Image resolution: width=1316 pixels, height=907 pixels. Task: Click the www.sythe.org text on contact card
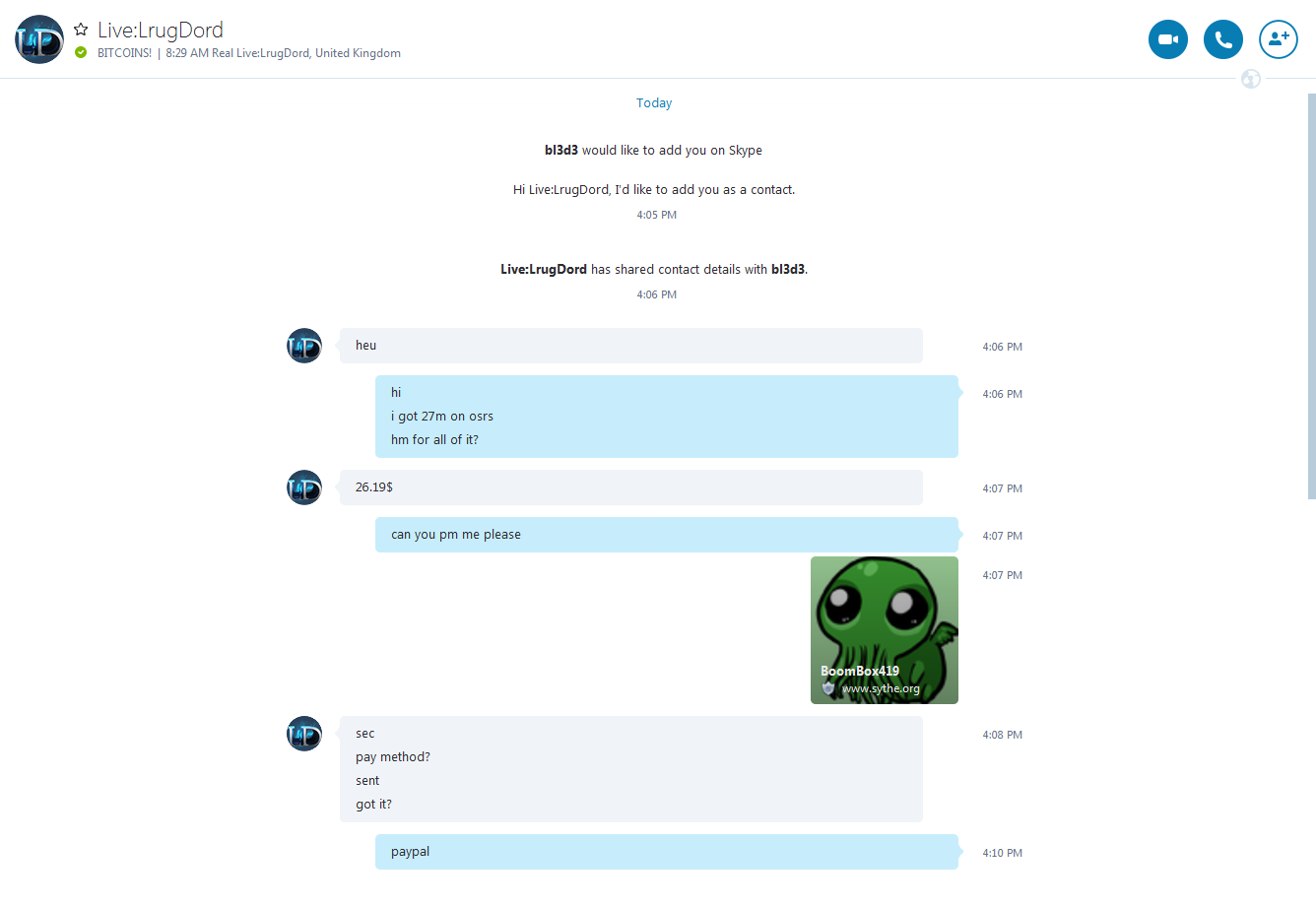point(881,688)
